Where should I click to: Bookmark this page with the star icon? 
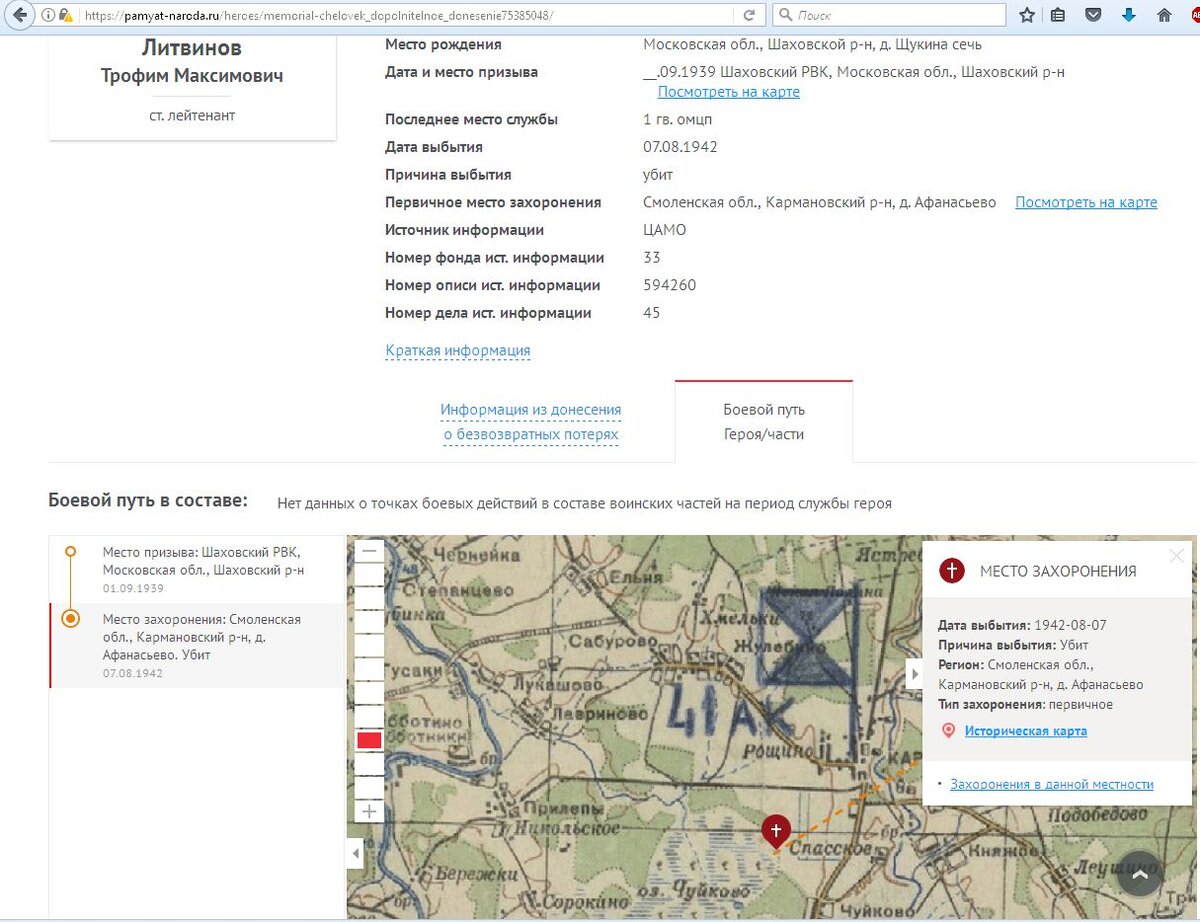[1027, 15]
